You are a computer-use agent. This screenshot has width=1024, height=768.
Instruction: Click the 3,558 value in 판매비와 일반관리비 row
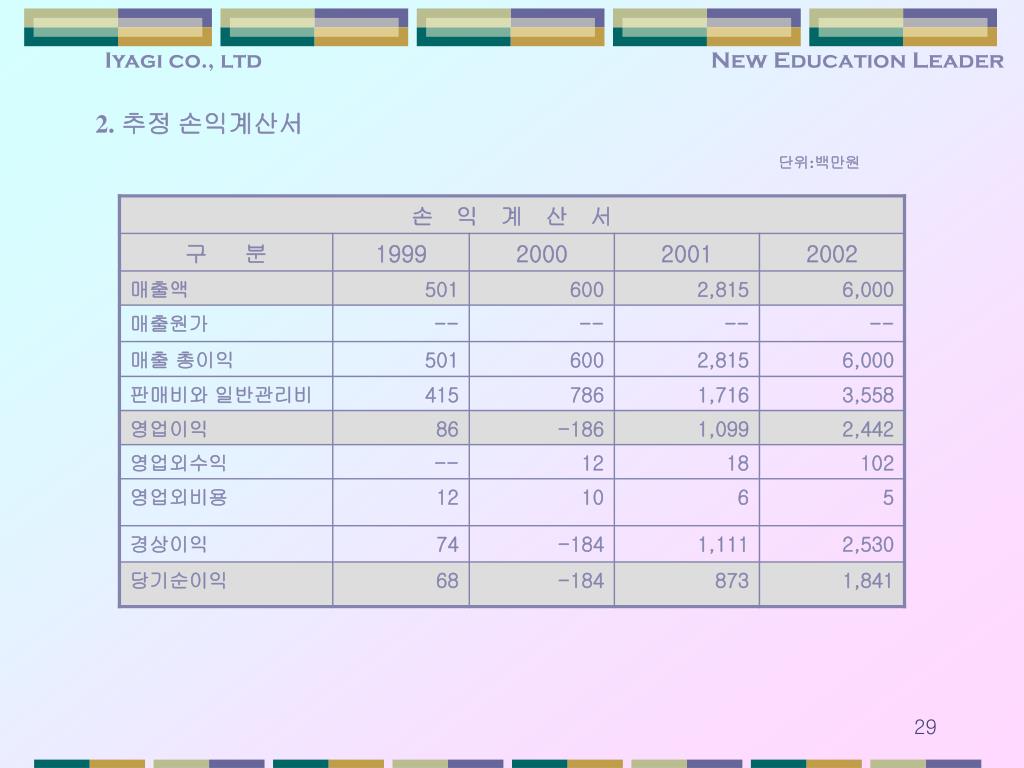click(x=868, y=395)
